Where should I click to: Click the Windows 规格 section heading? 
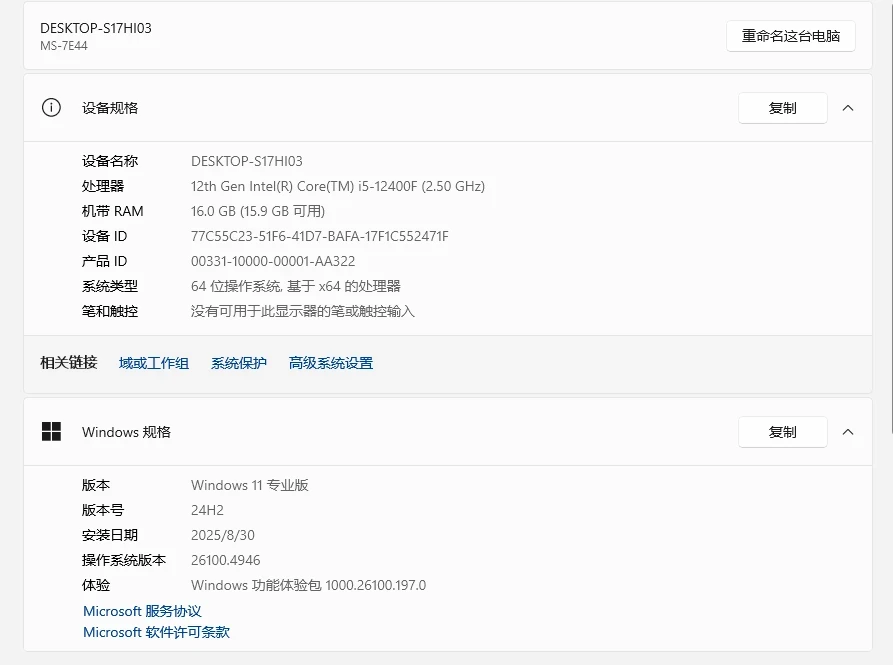coord(126,432)
